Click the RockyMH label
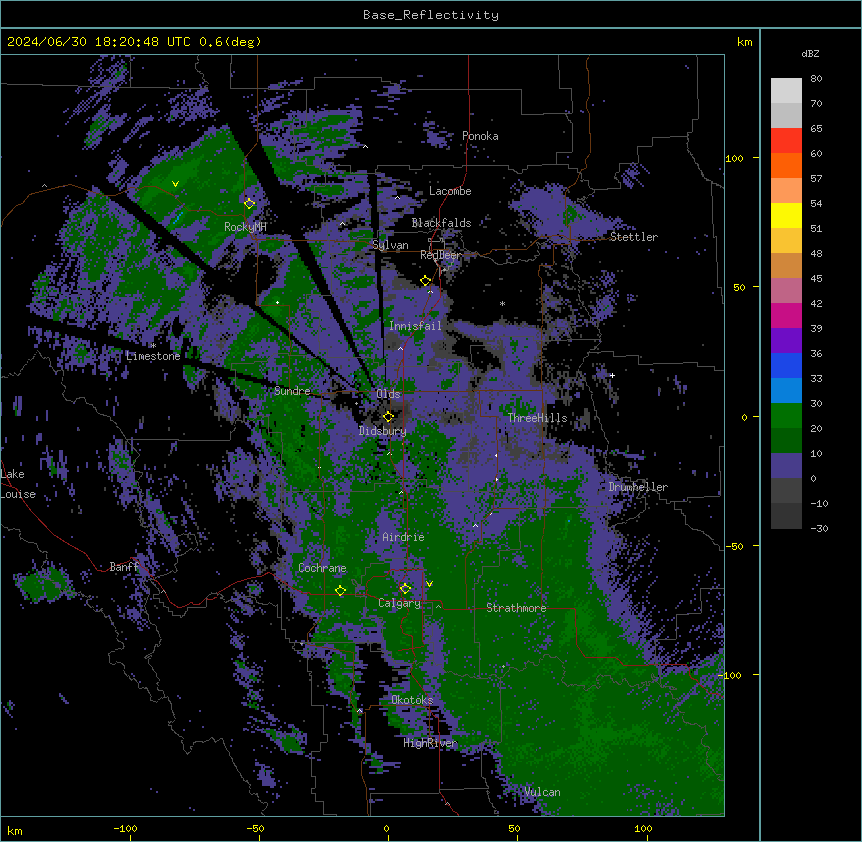This screenshot has width=862, height=842. [x=245, y=227]
